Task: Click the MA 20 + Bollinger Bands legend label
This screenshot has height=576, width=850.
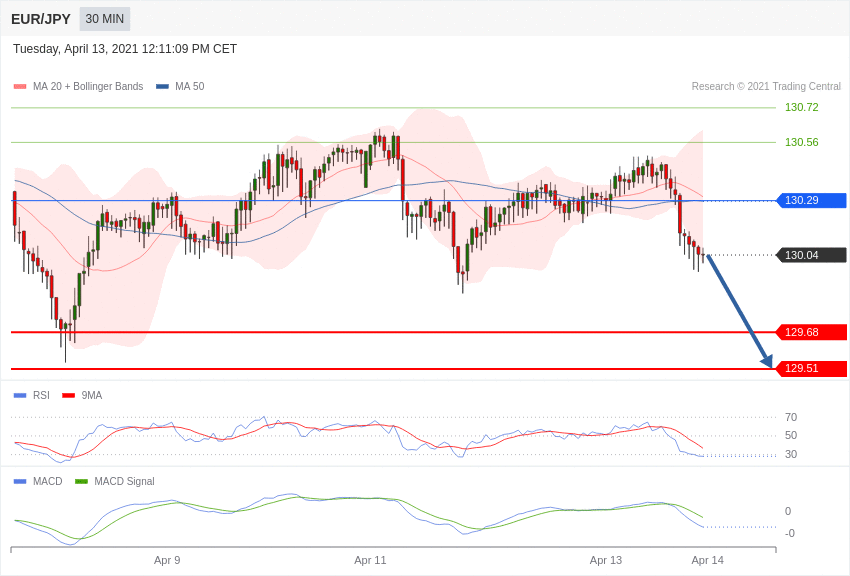Action: click(x=88, y=87)
